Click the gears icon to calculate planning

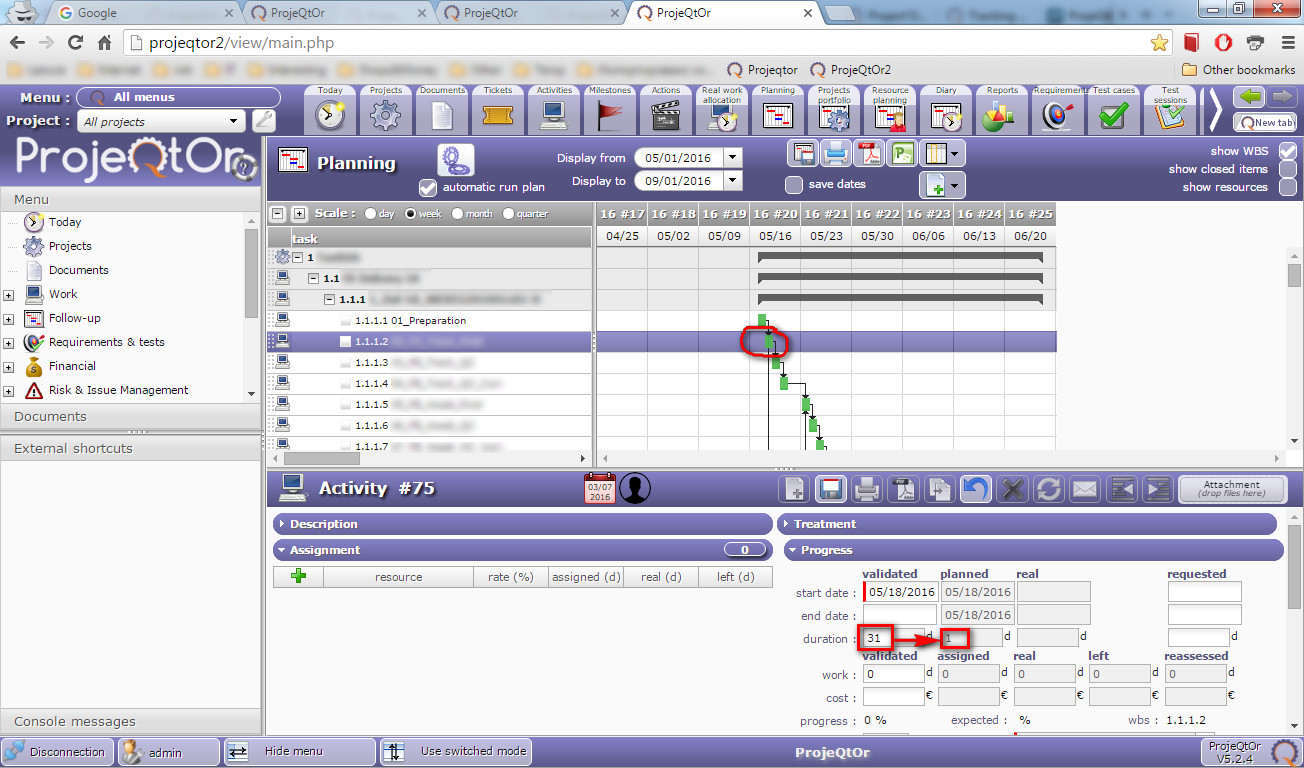pos(455,161)
